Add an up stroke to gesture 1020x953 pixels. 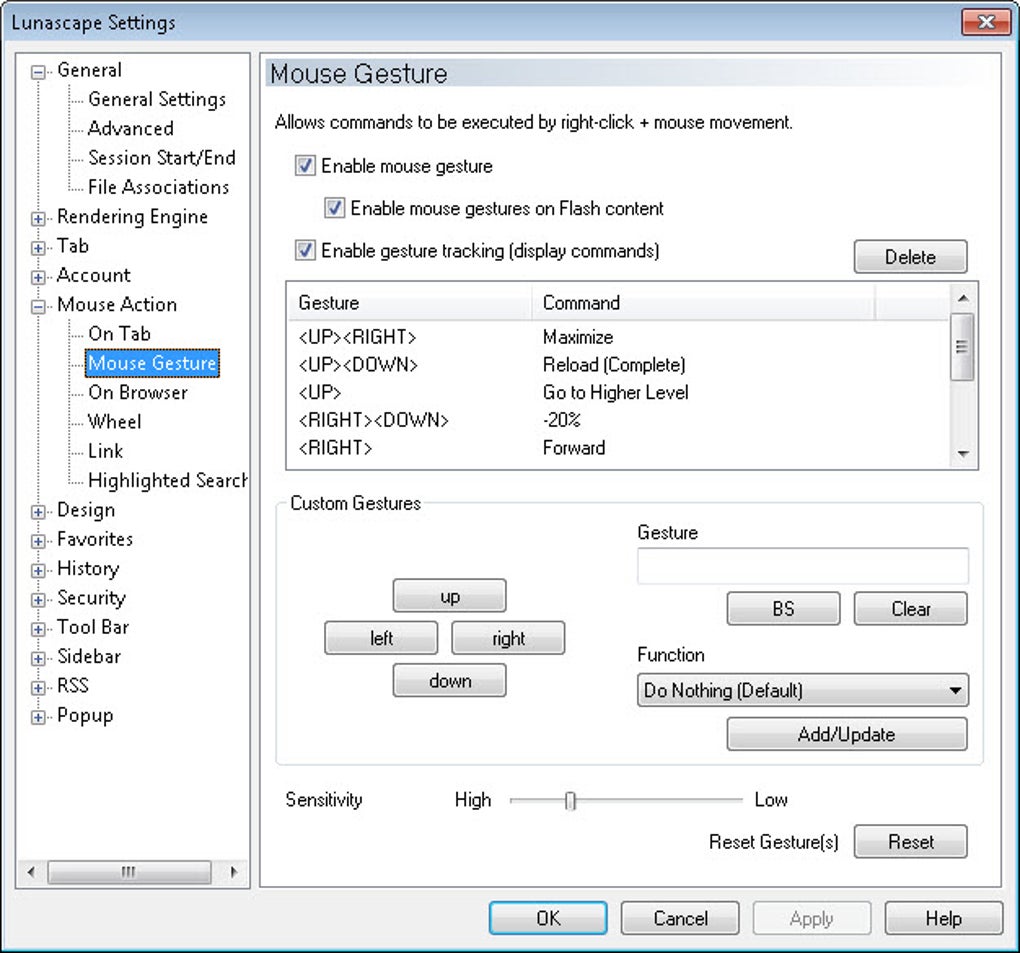tap(450, 597)
